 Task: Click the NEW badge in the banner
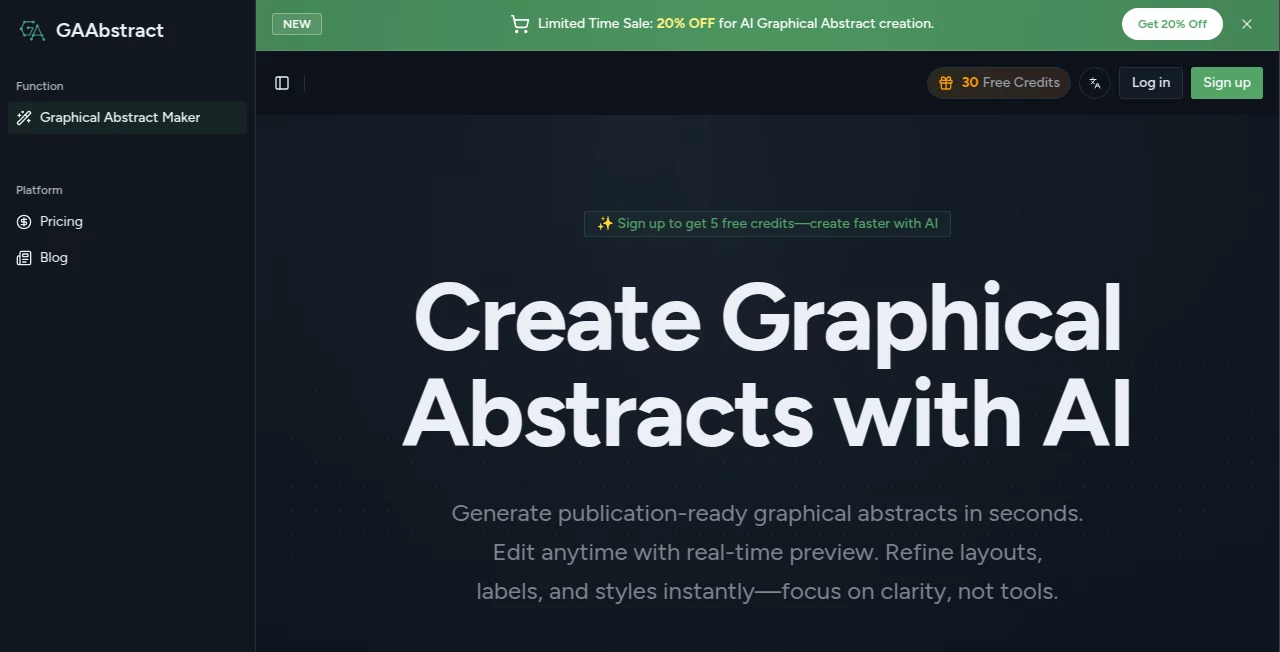click(296, 23)
